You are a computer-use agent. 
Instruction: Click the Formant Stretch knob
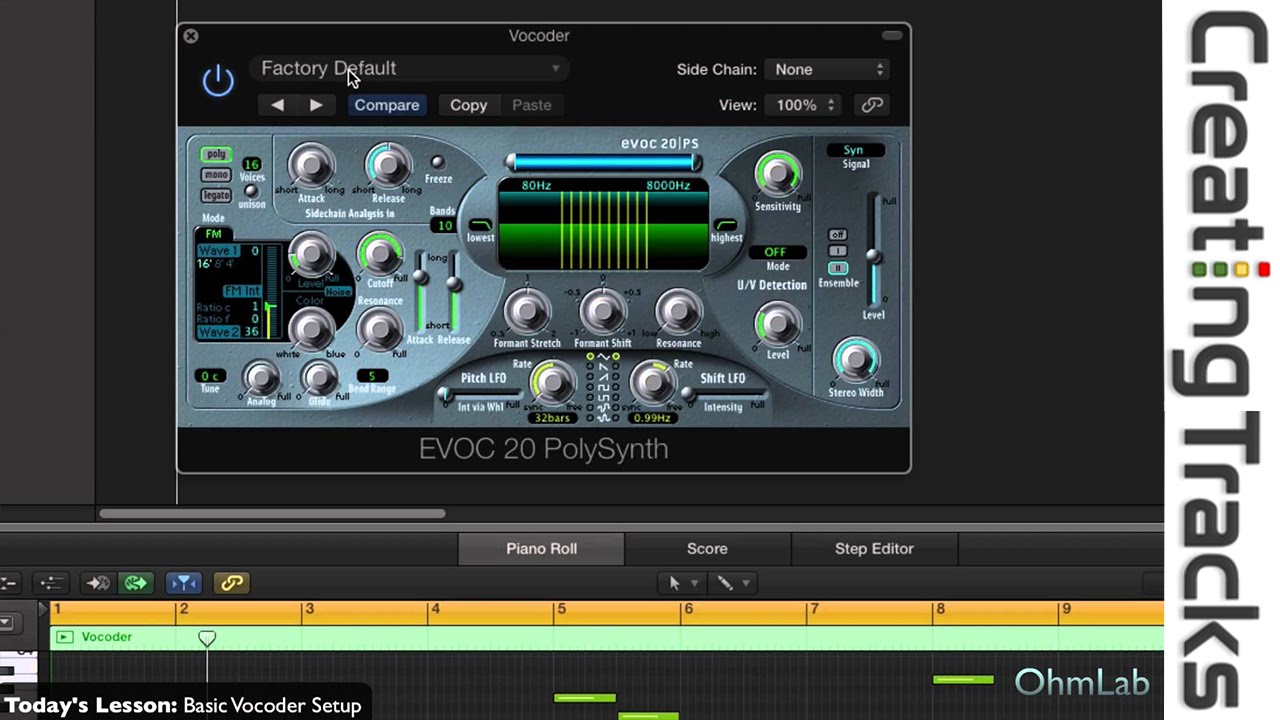527,312
